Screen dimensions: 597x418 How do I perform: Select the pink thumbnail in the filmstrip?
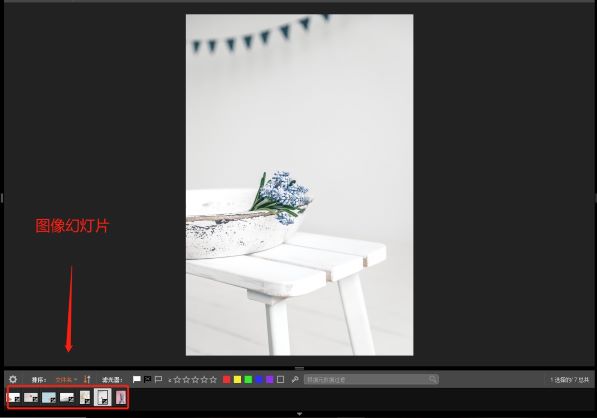(x=121, y=397)
